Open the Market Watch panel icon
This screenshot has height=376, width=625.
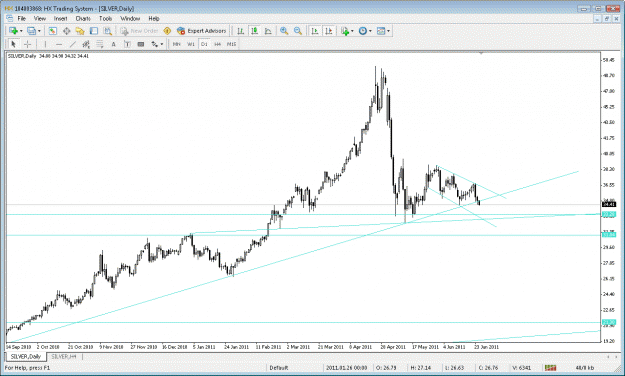point(53,31)
